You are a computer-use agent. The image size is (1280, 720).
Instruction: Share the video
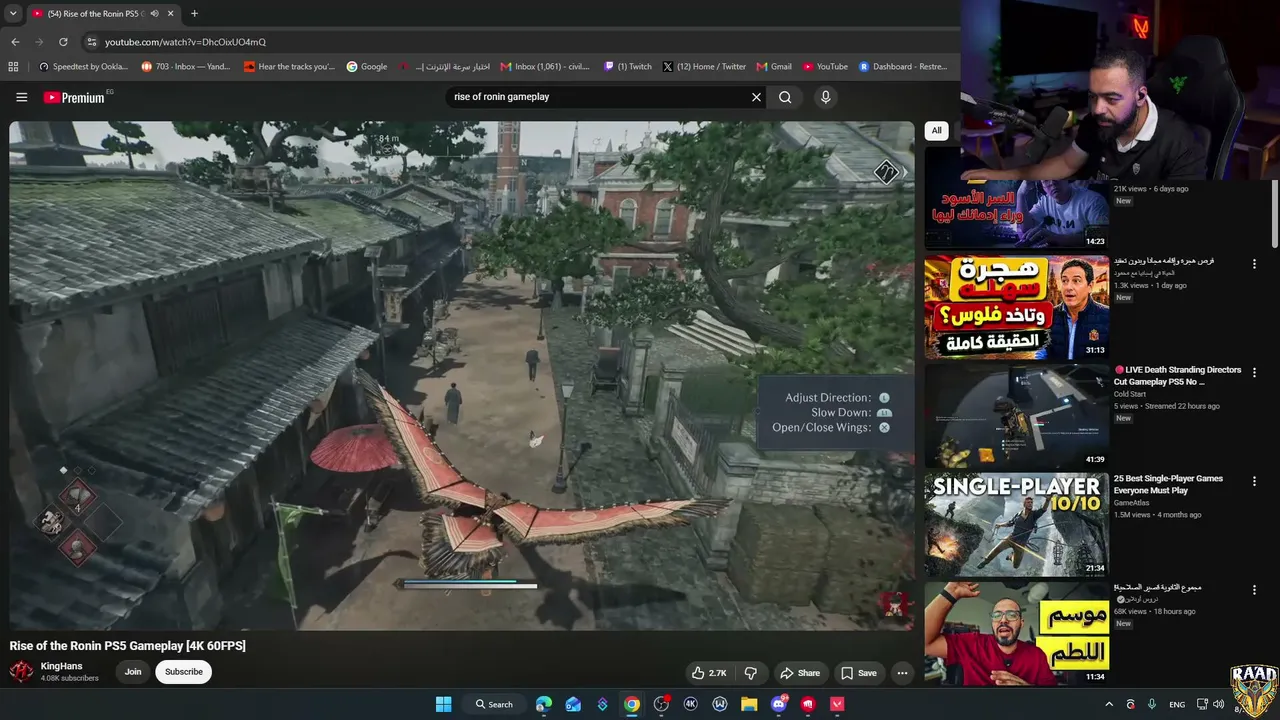800,673
